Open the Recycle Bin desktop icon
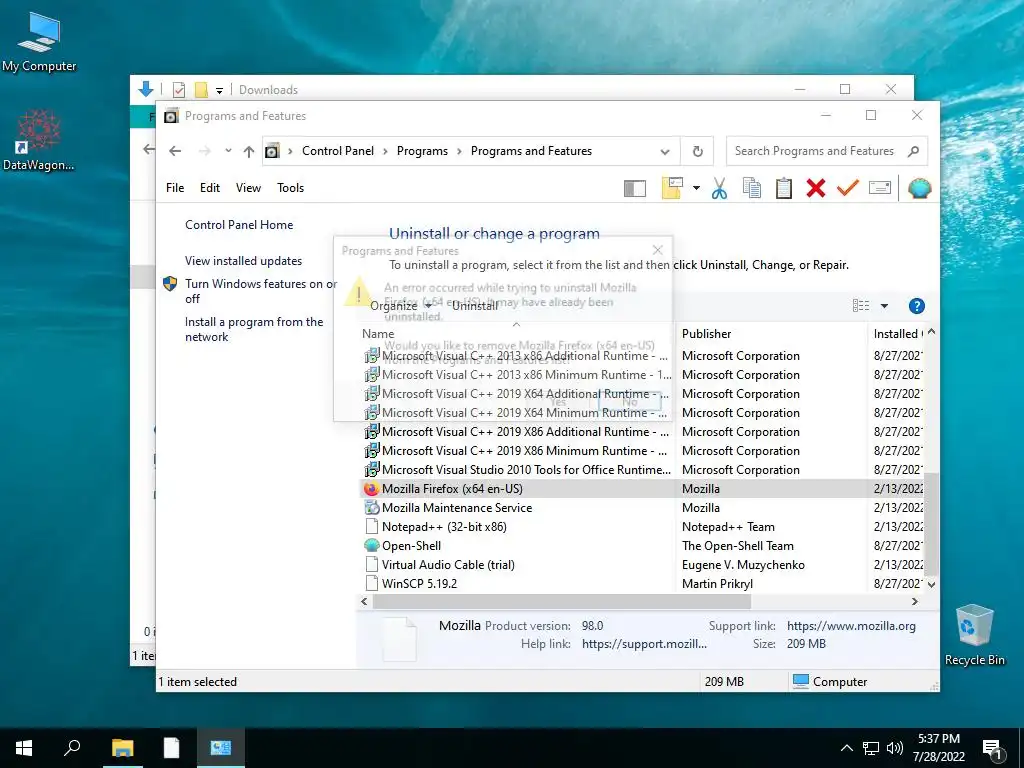This screenshot has height=768, width=1024. [974, 635]
